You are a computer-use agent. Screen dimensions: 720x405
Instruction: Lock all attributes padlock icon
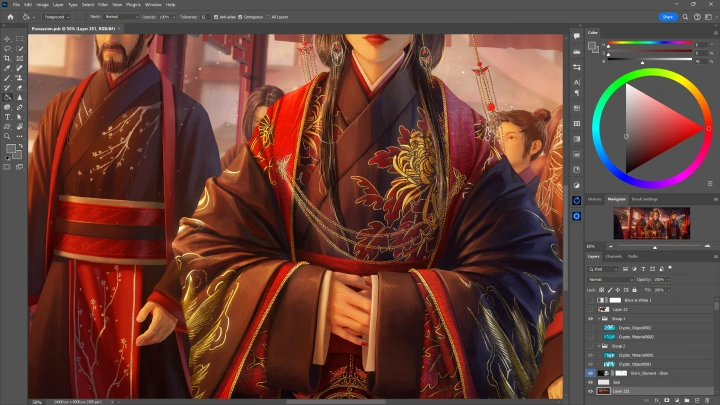click(635, 290)
